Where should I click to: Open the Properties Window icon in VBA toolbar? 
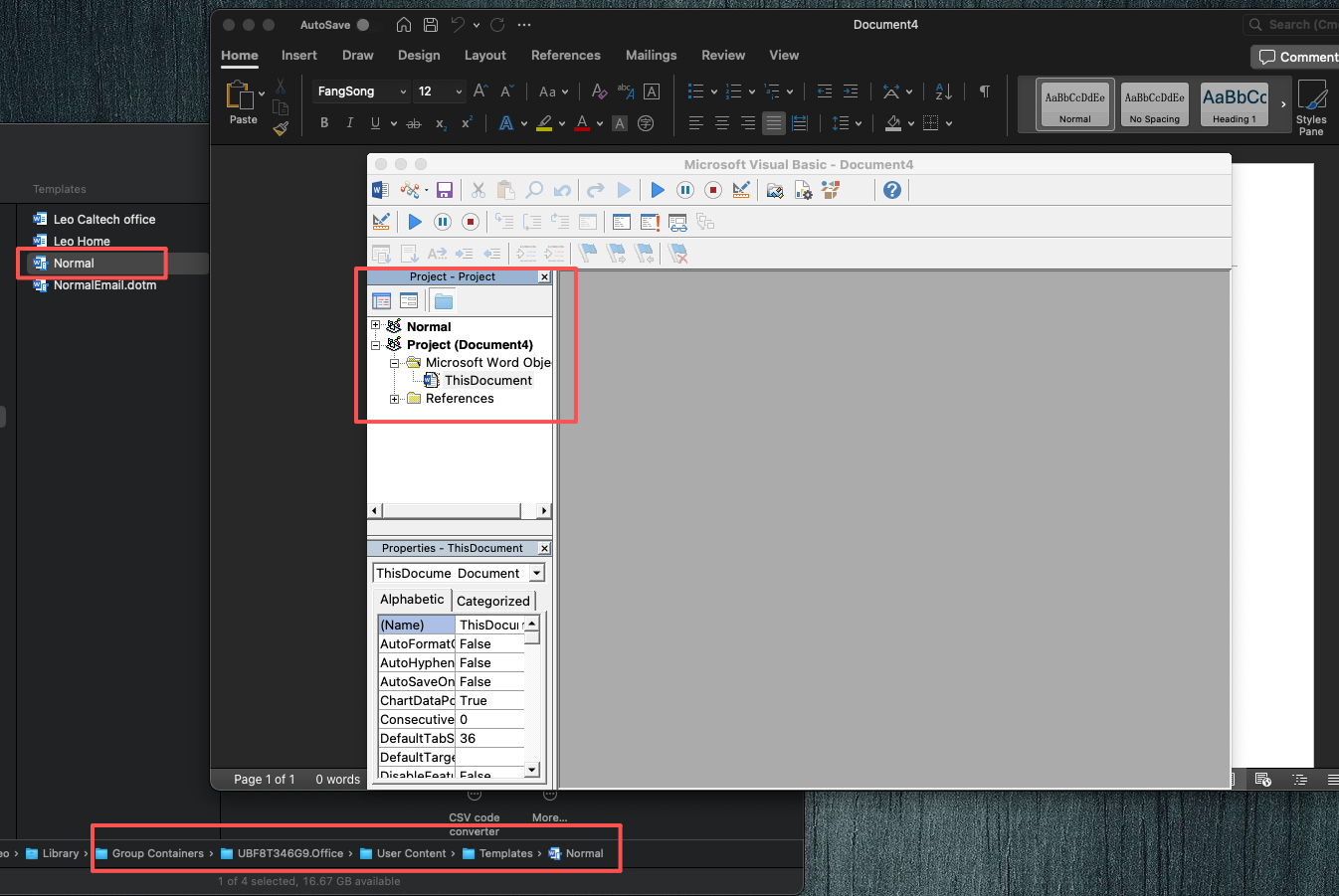click(803, 190)
